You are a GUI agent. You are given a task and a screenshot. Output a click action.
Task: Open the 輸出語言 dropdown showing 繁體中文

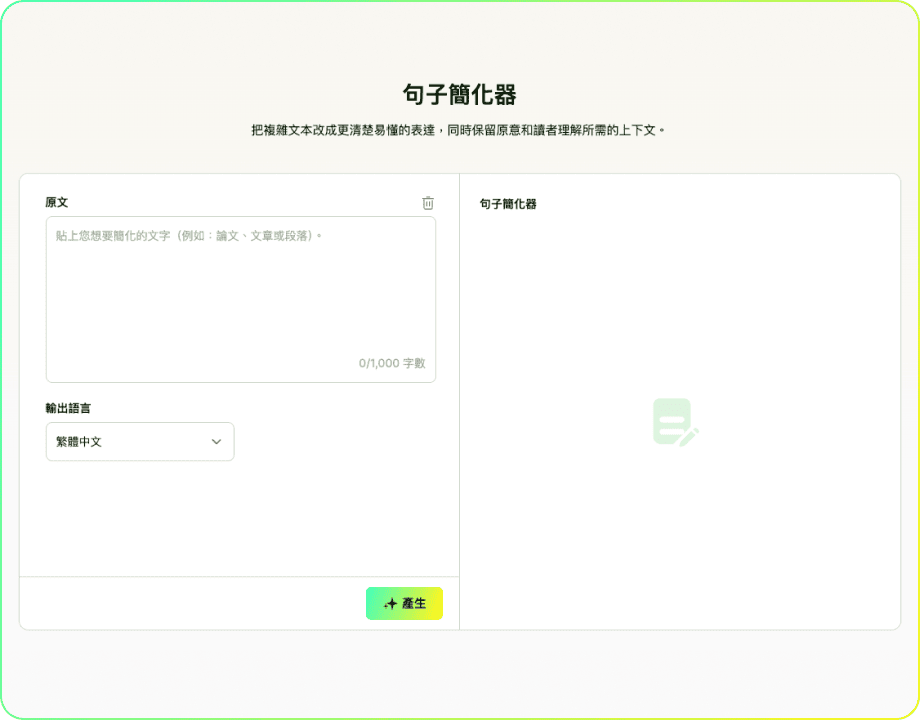tap(140, 441)
